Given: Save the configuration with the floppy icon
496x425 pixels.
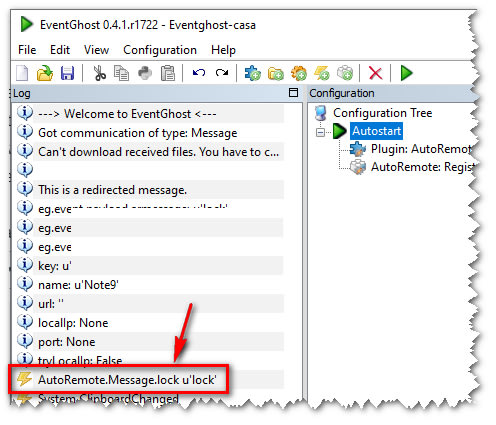Looking at the screenshot, I should point(67,73).
